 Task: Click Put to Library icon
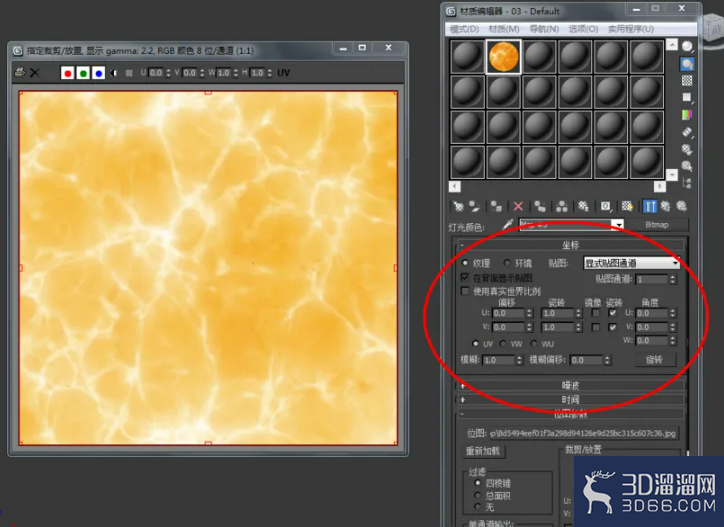tap(584, 206)
